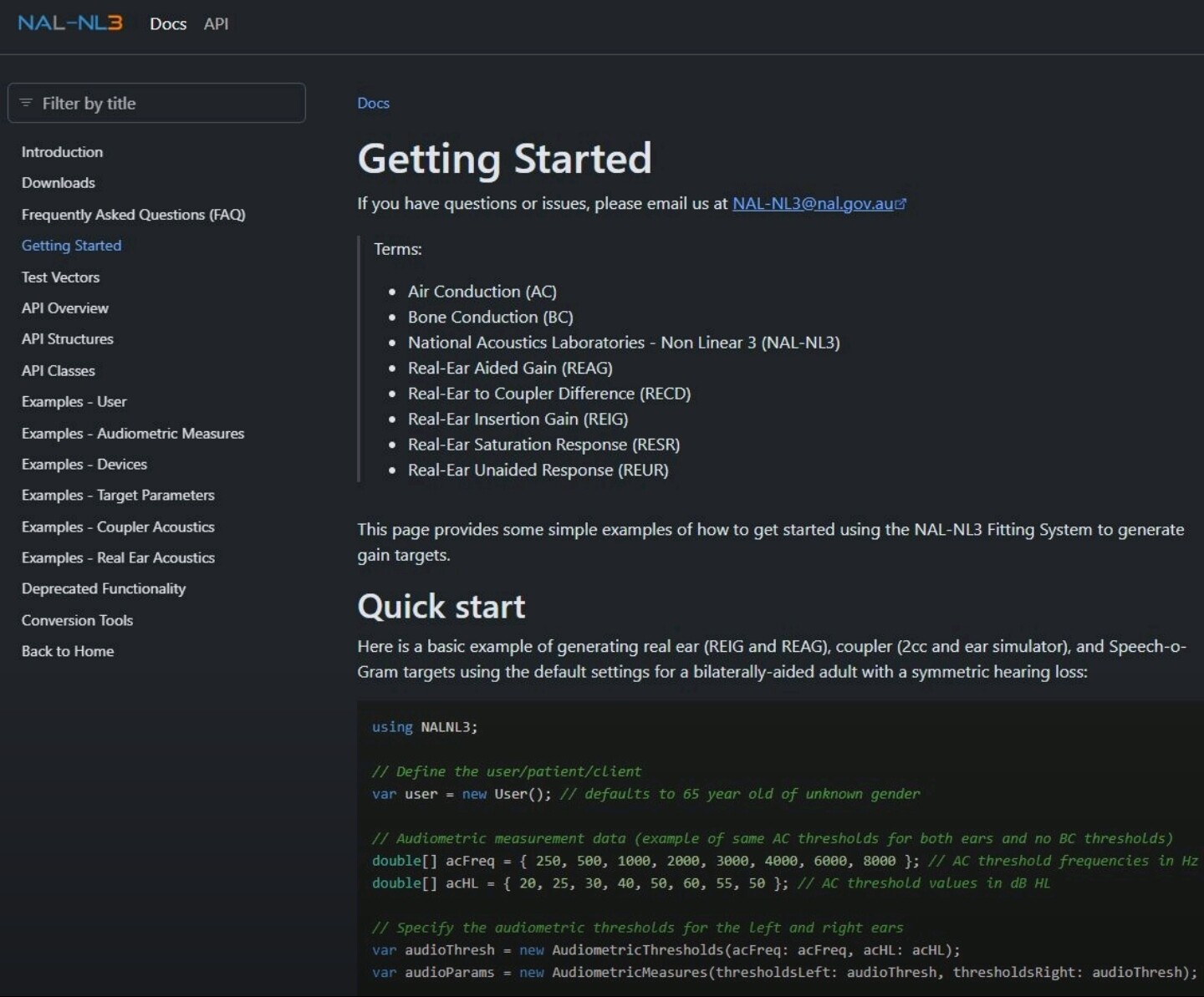Click the 'using NALNL3;' code line
The height and width of the screenshot is (997, 1204).
(x=425, y=727)
